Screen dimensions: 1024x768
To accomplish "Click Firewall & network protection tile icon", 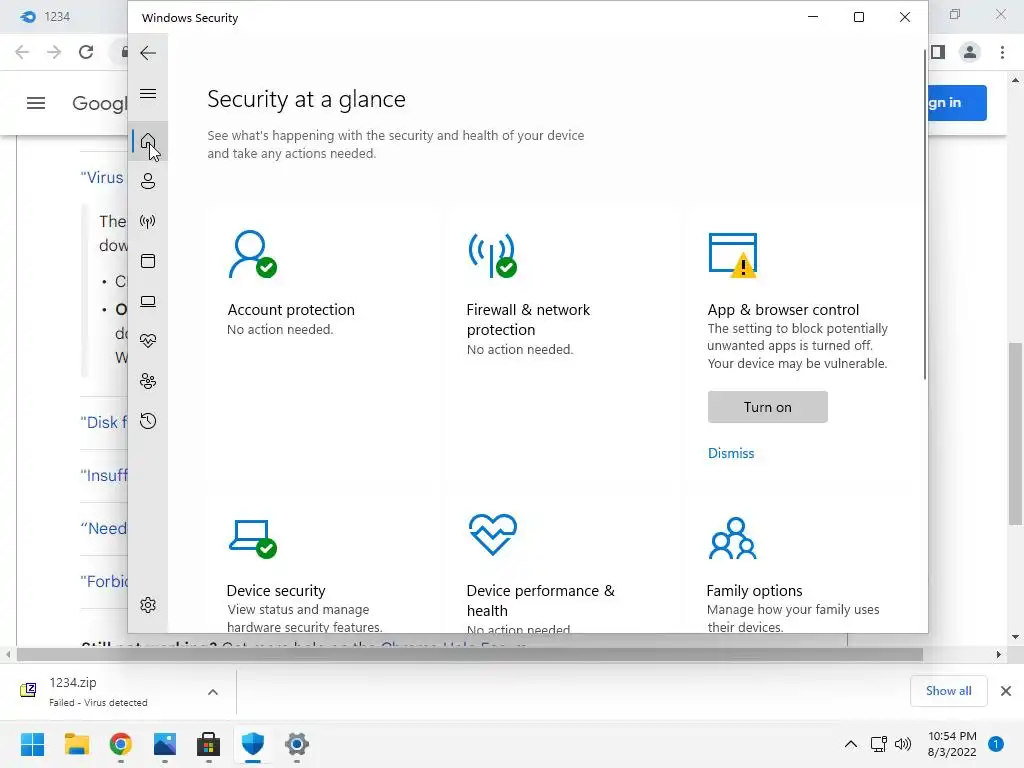I will [492, 255].
